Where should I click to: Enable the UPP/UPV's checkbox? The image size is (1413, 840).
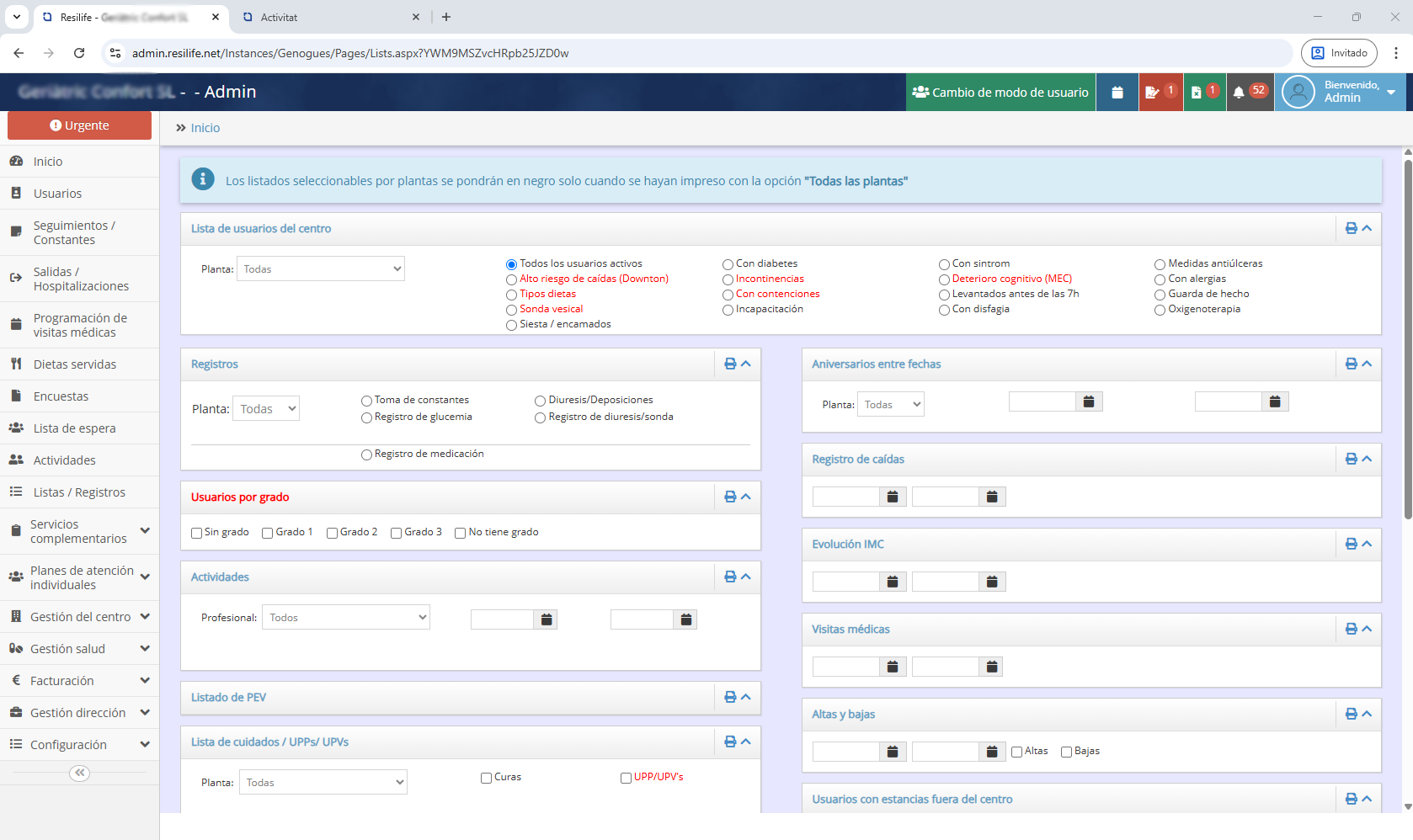click(x=626, y=778)
